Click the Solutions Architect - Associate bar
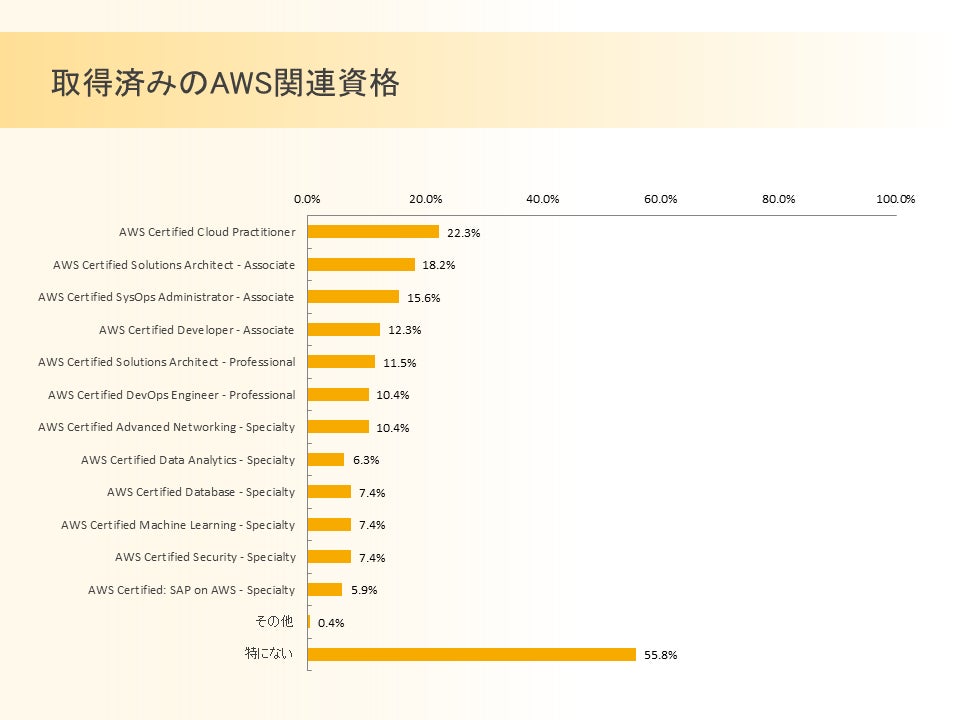The height and width of the screenshot is (720, 960). [361, 265]
